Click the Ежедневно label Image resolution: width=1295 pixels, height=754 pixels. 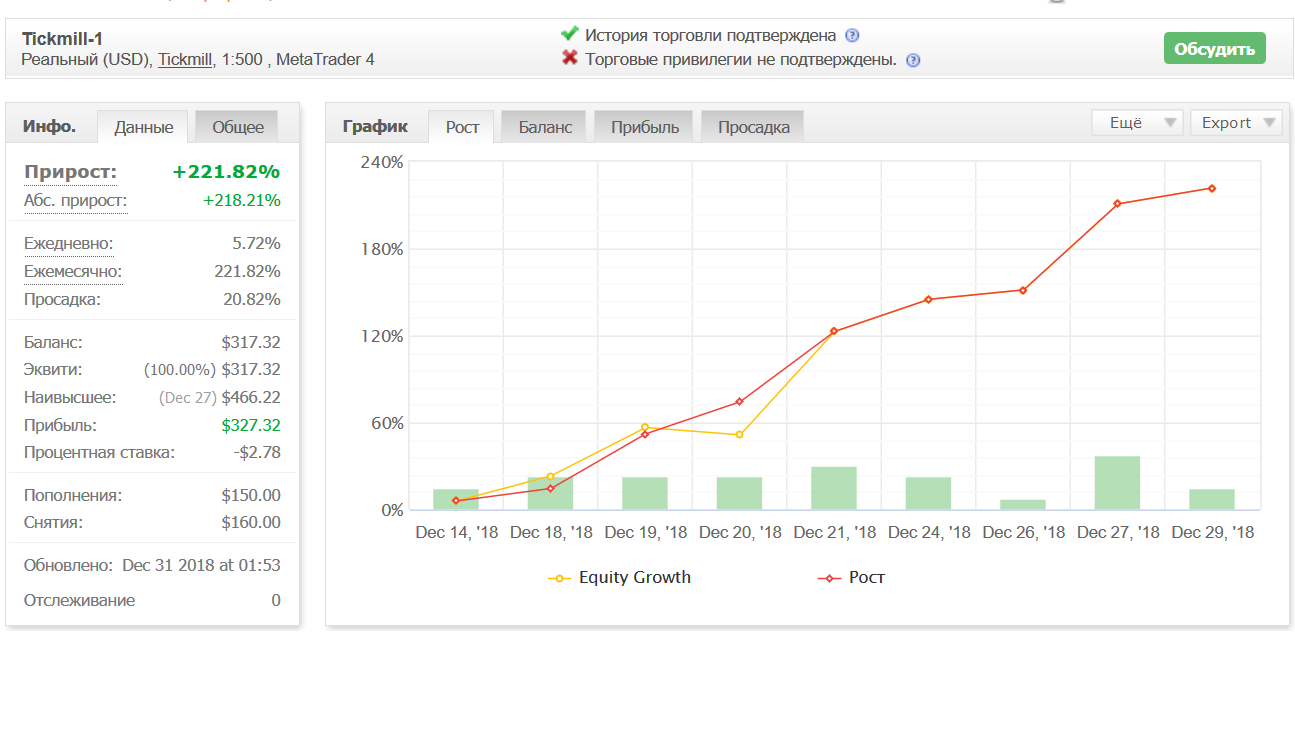point(69,243)
